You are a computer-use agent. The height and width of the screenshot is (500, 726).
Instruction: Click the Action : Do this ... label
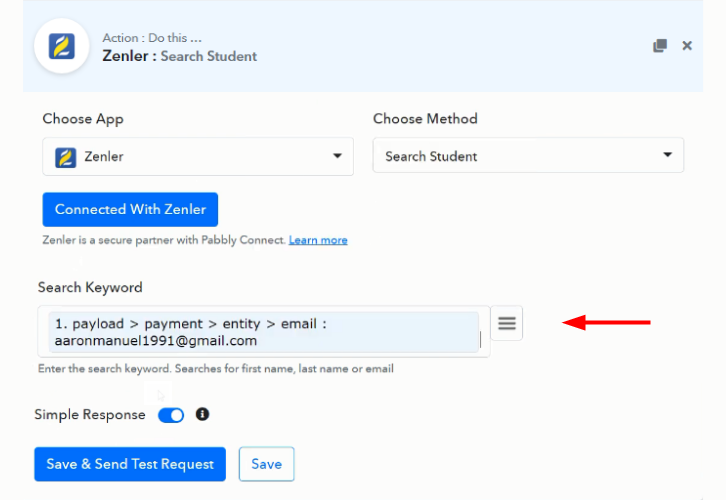click(x=152, y=38)
